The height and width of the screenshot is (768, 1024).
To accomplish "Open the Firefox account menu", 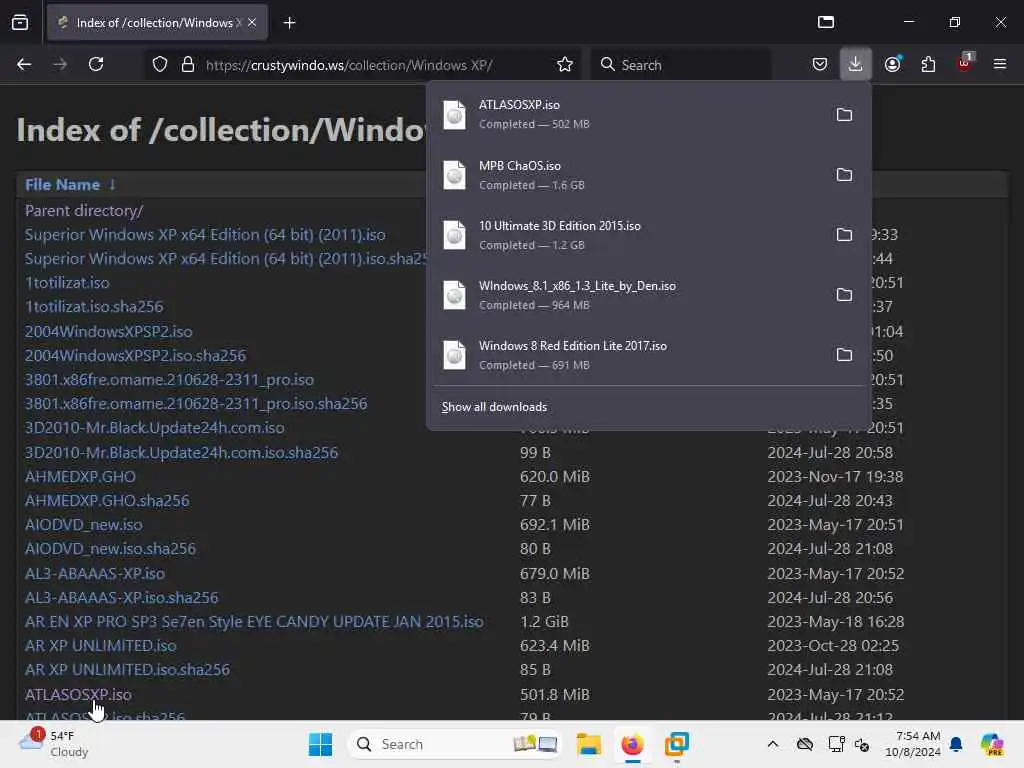I will pyautogui.click(x=893, y=64).
